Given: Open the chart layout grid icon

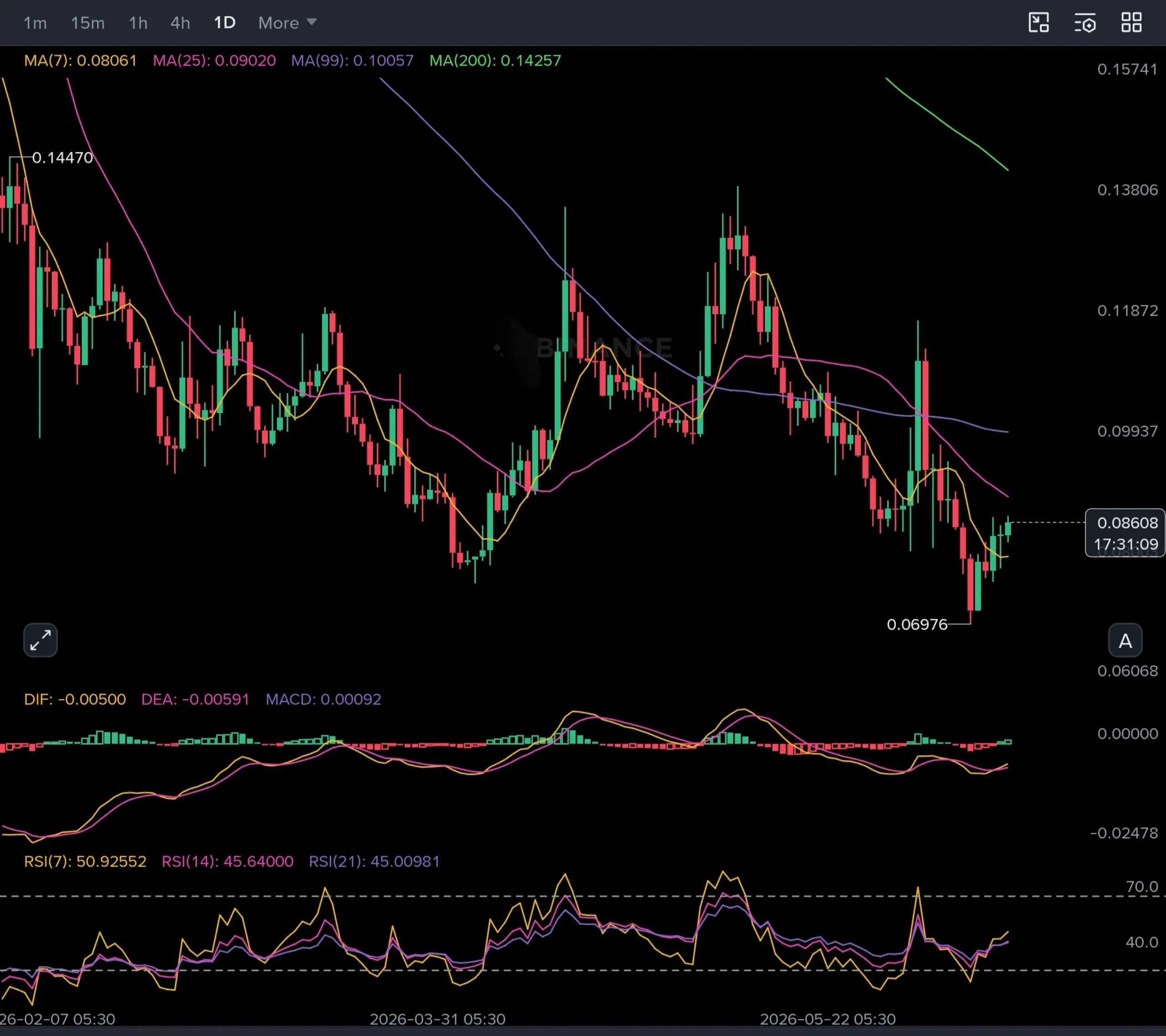Looking at the screenshot, I should [x=1131, y=23].
